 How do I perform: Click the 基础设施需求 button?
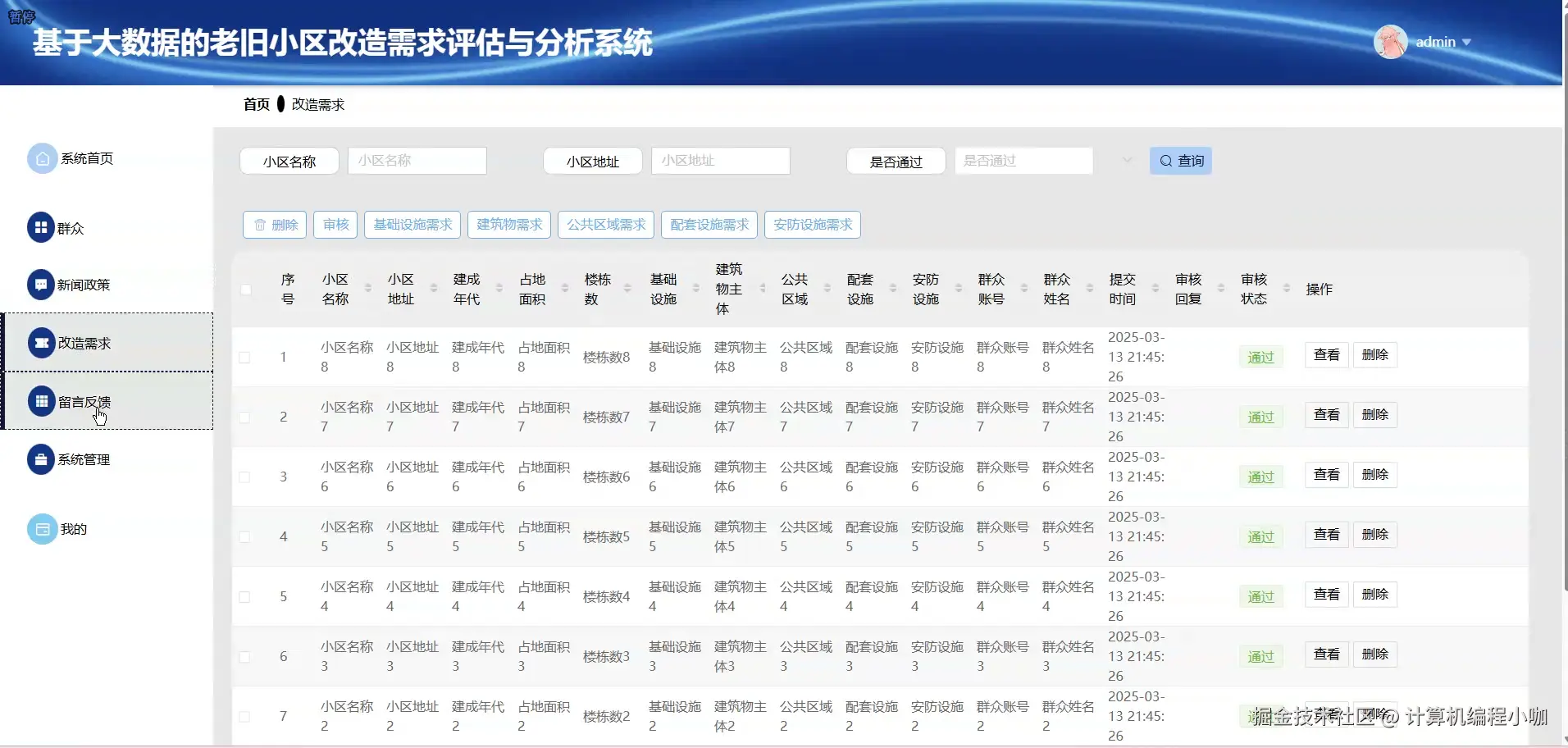coord(413,225)
